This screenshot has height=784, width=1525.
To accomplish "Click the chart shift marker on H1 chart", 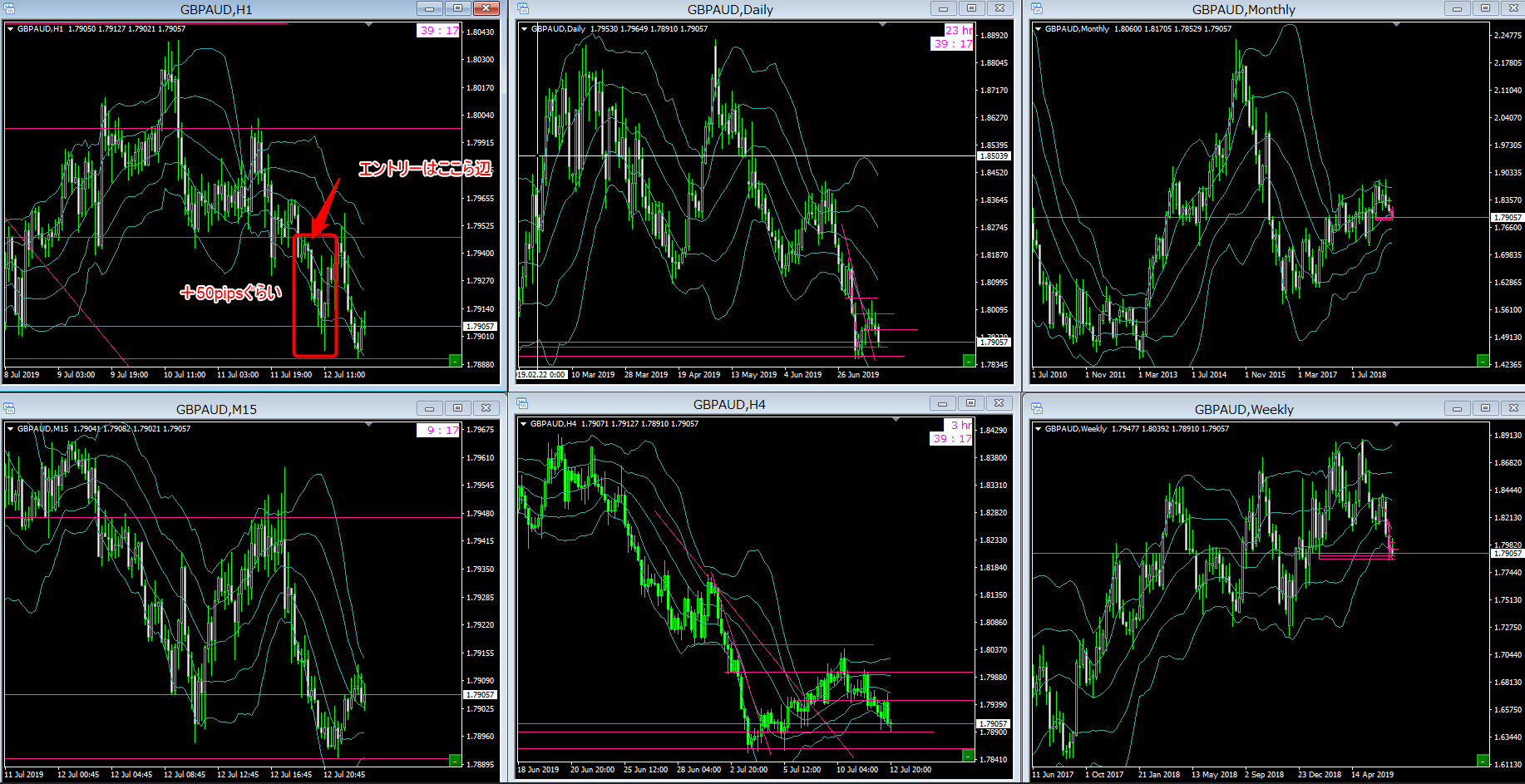I will coord(368,25).
